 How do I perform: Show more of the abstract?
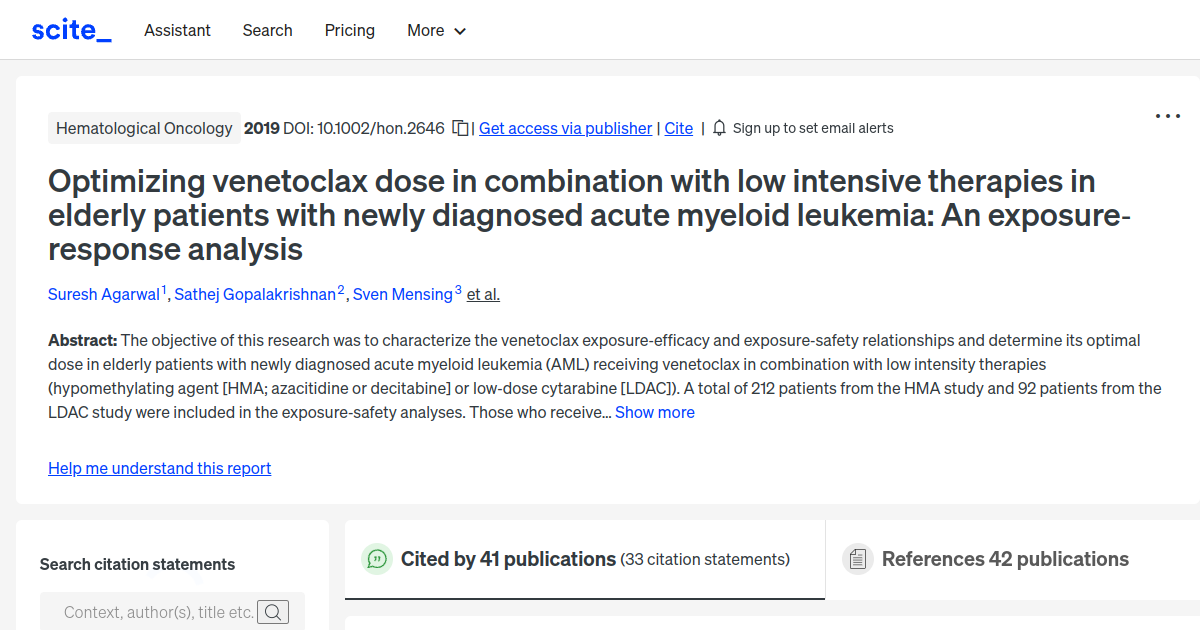point(654,412)
